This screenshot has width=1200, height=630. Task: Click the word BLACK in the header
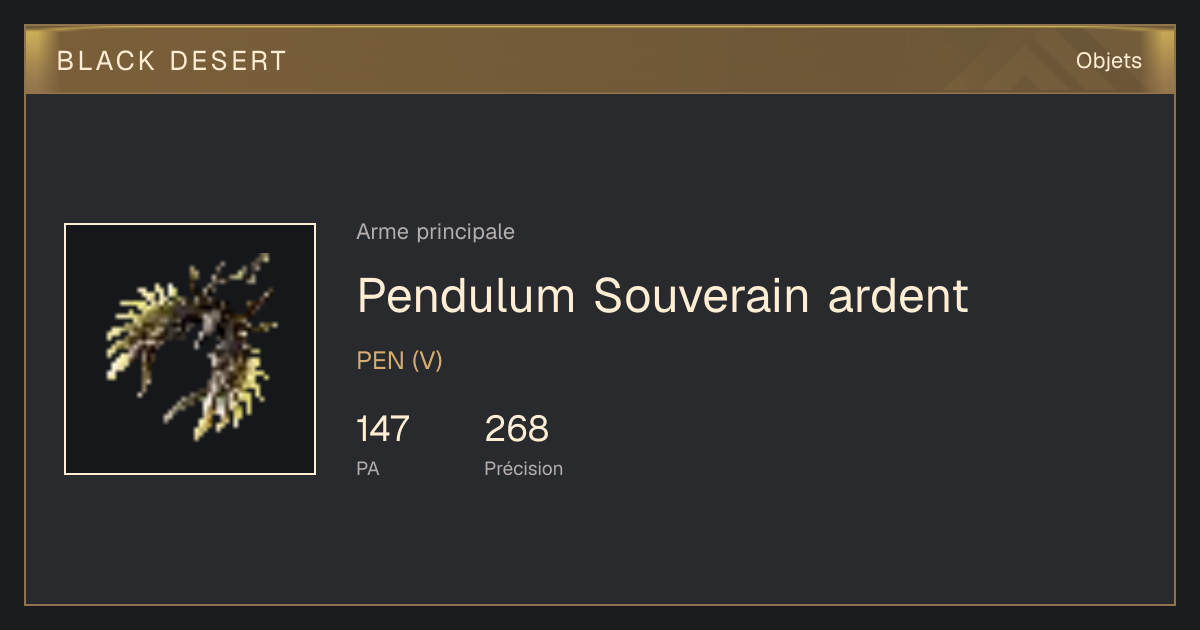(x=106, y=61)
